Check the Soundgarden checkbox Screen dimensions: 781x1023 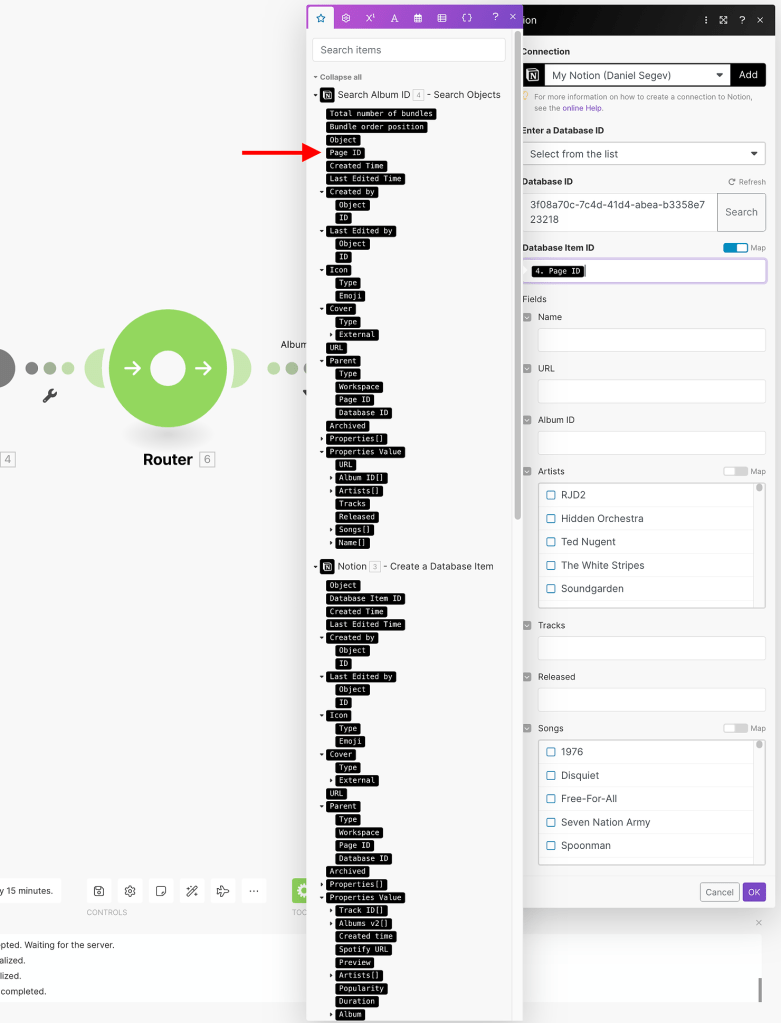pos(551,588)
